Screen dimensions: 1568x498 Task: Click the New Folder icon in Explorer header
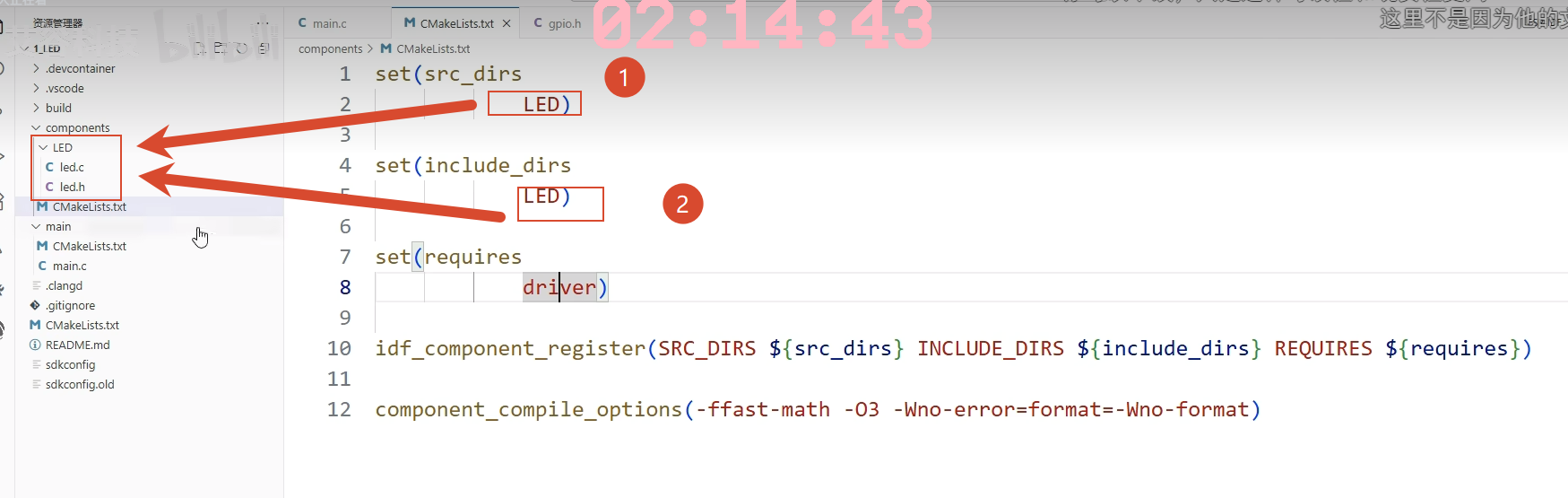pyautogui.click(x=221, y=48)
